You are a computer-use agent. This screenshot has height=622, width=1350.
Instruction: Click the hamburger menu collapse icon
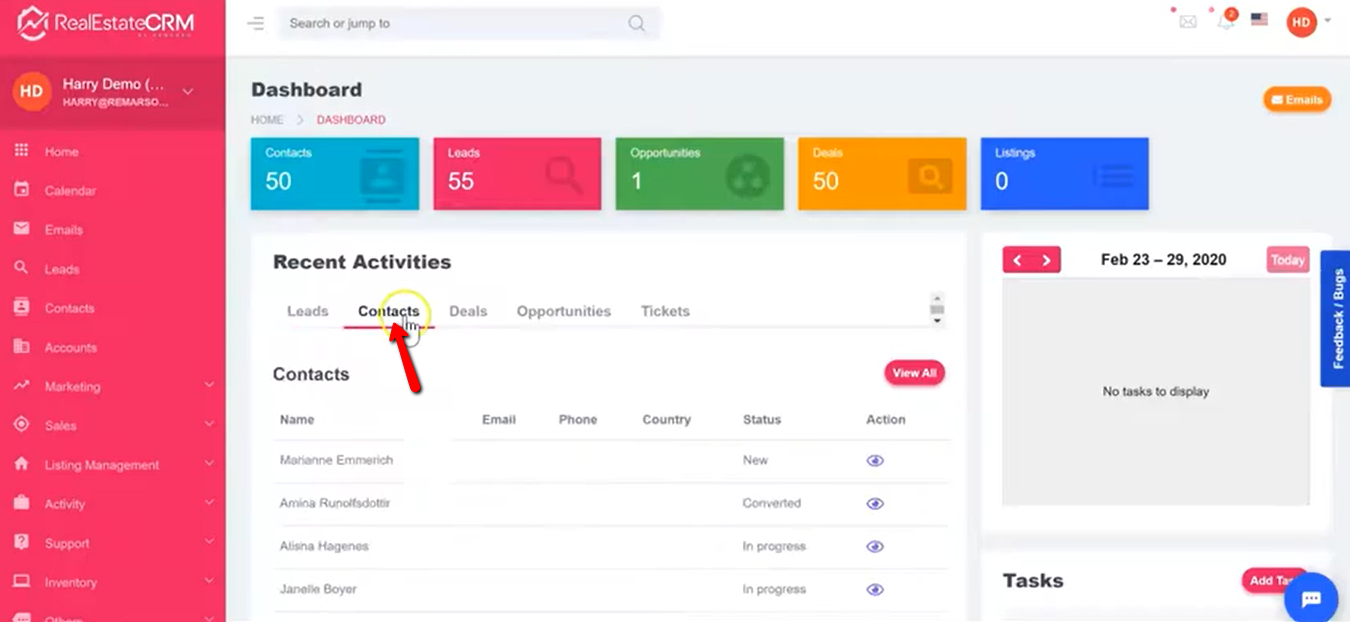[256, 24]
